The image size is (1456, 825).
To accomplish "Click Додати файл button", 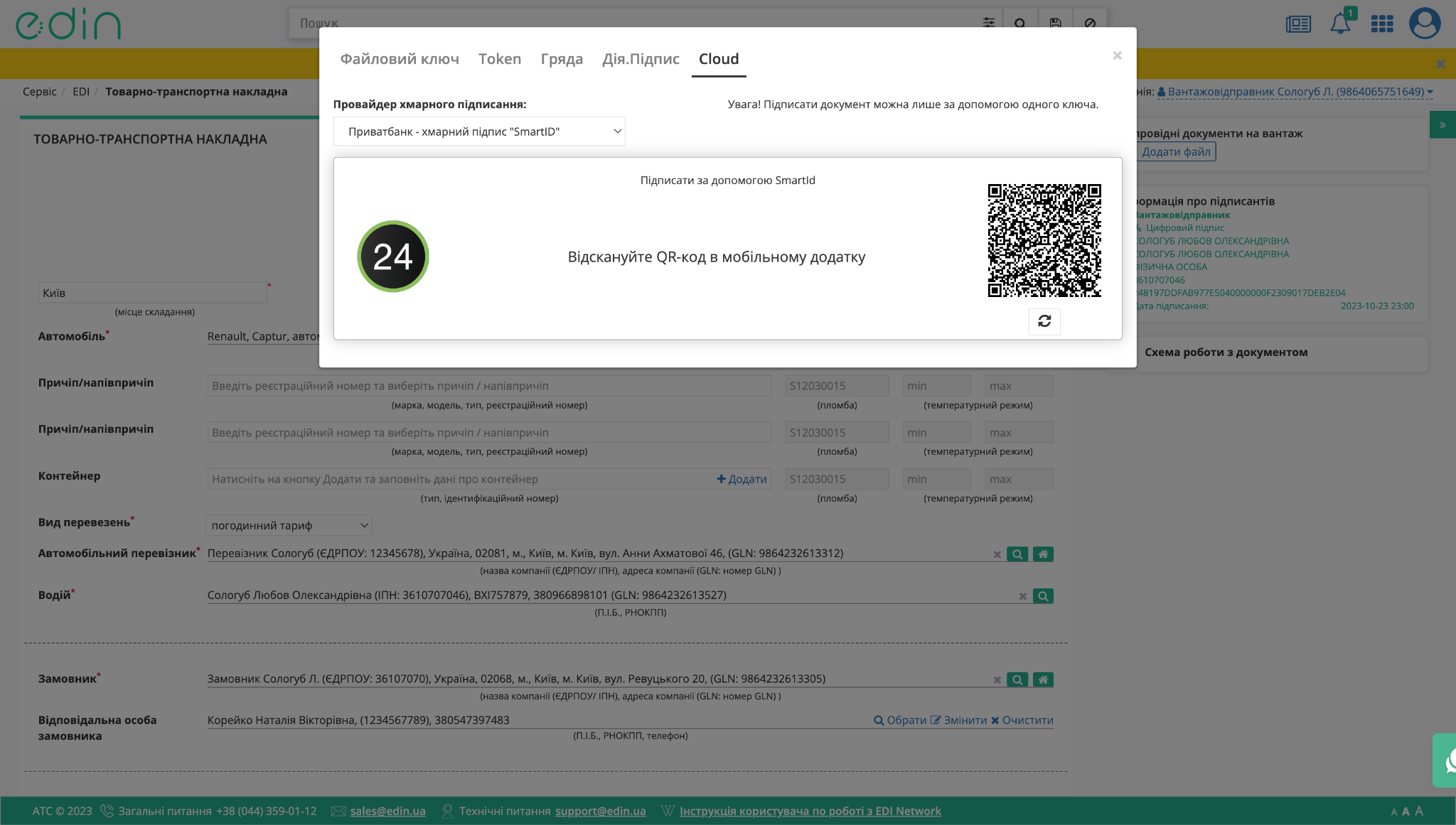I will point(1176,152).
